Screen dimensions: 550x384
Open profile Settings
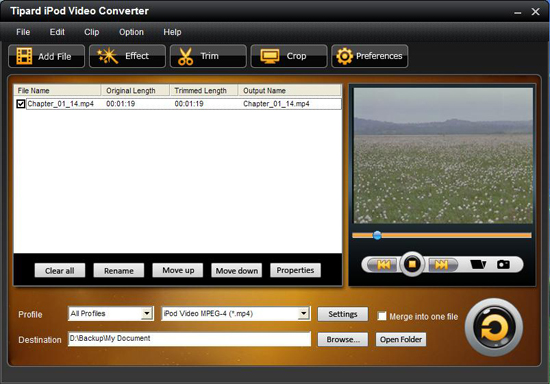[343, 314]
